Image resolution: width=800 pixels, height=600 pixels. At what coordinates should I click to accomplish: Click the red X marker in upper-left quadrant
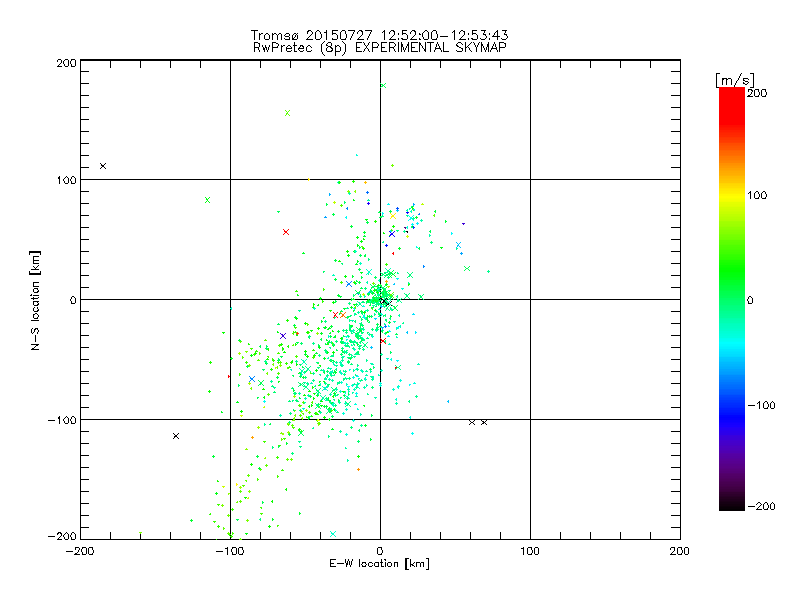[286, 232]
